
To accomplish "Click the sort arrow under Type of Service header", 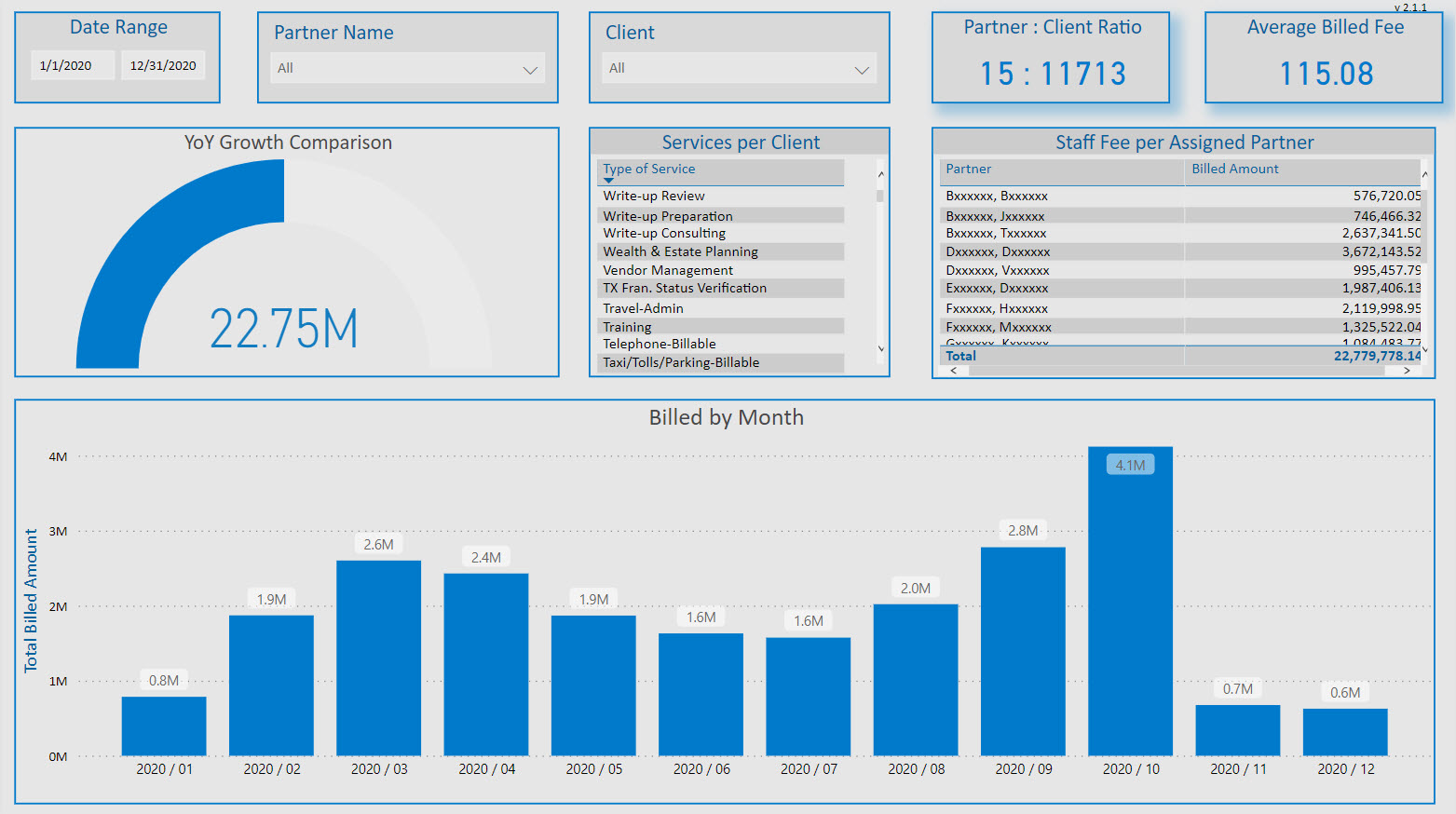I will (x=609, y=181).
